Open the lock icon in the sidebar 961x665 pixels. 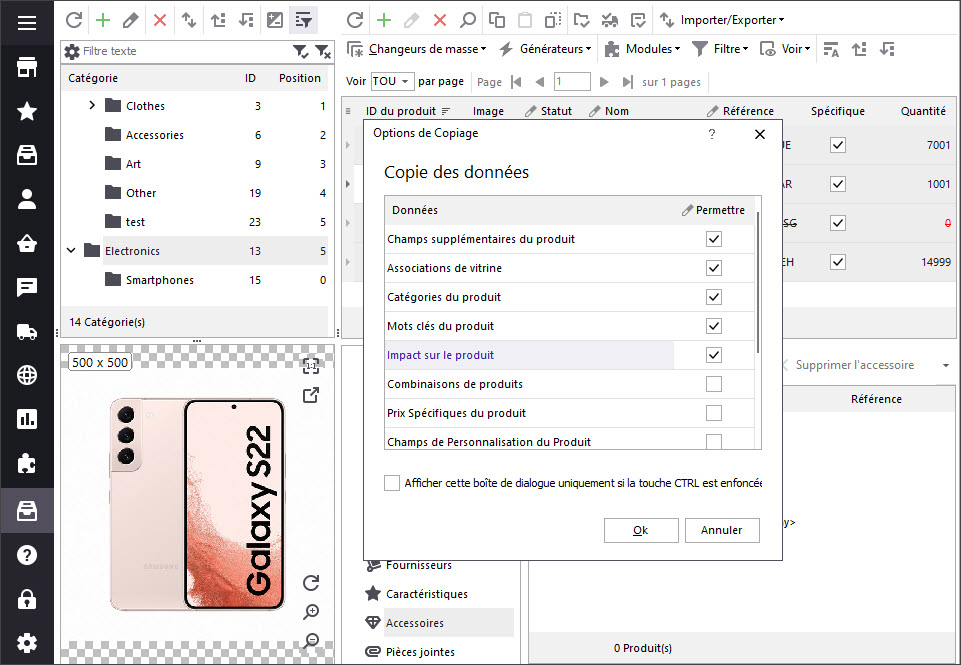pyautogui.click(x=26, y=599)
